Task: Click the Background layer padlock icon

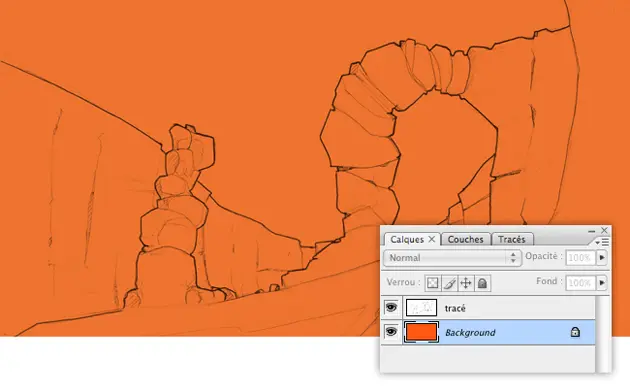Action: [x=575, y=332]
